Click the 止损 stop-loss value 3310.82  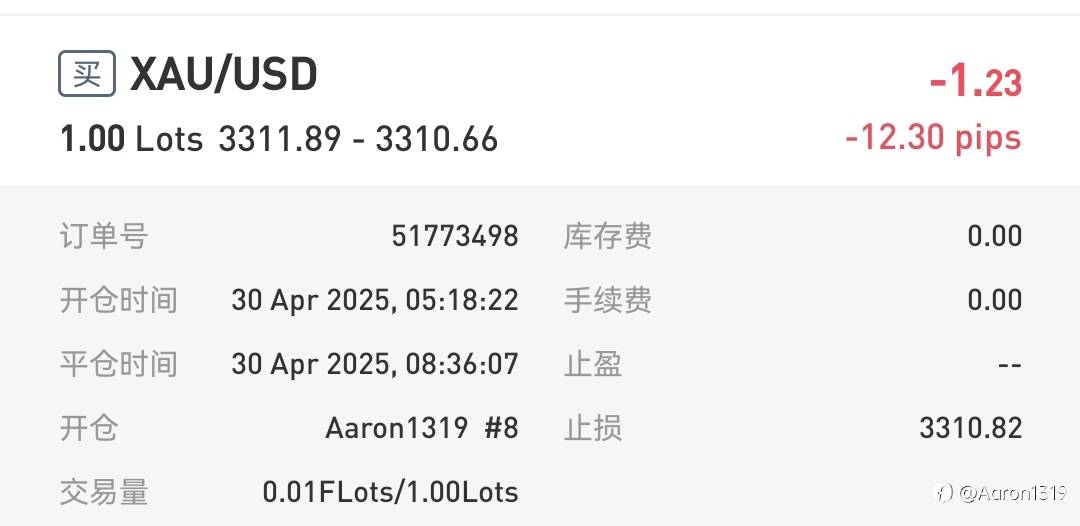click(x=970, y=428)
